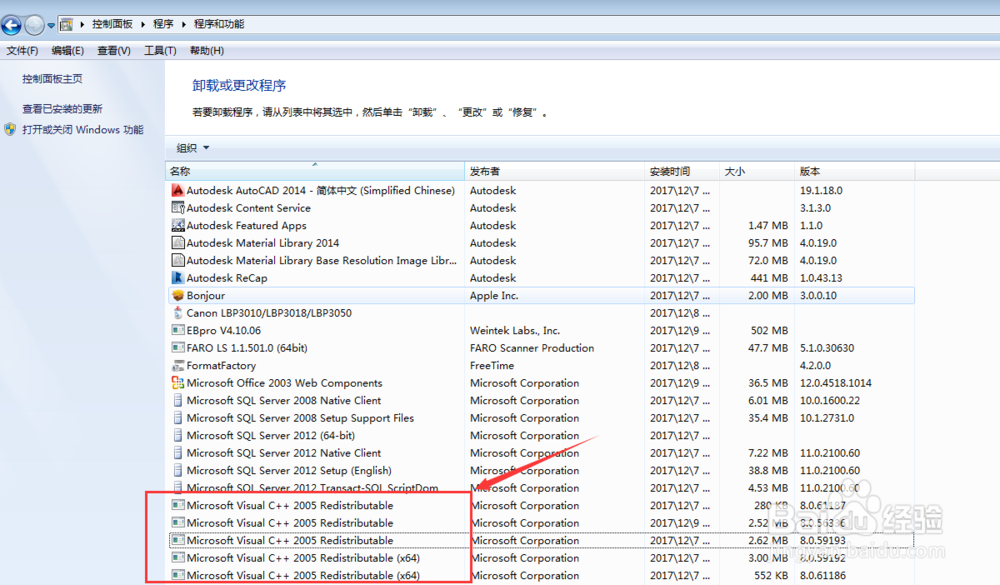Select Autodesk Content Service program name
Screen dimensions: 1000x585
(249, 208)
